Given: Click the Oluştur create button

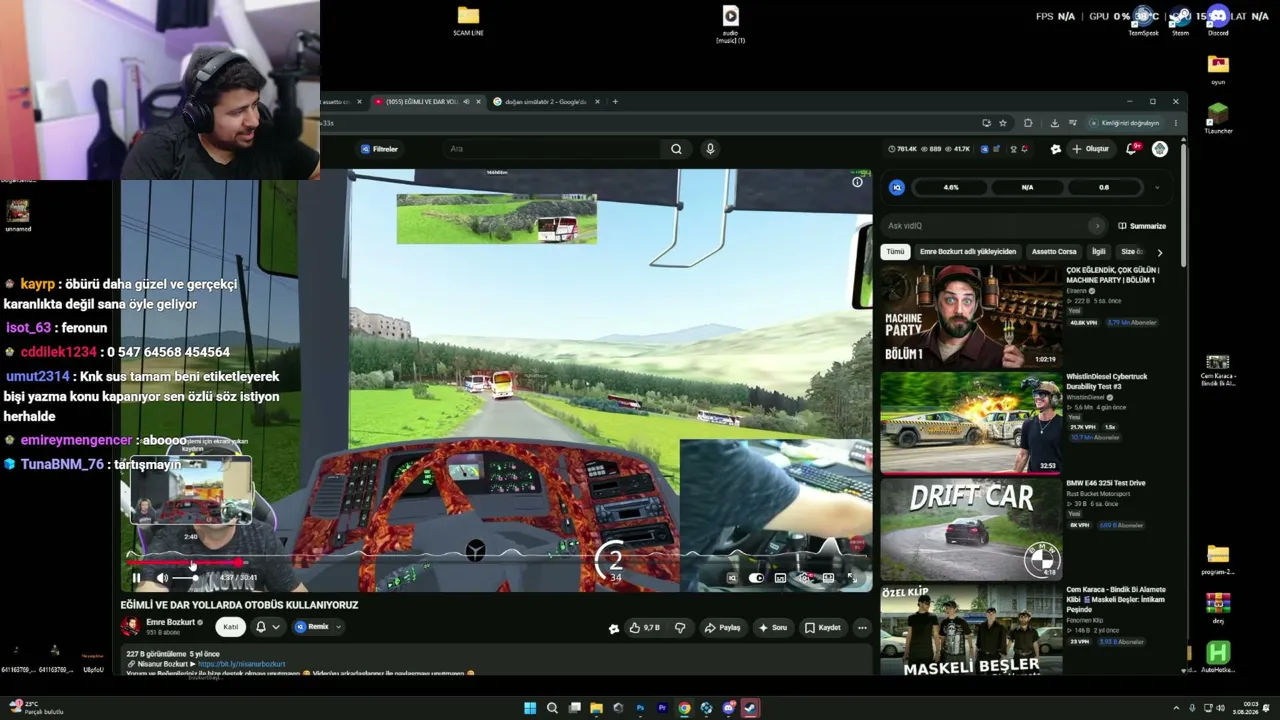Looking at the screenshot, I should click(x=1091, y=149).
